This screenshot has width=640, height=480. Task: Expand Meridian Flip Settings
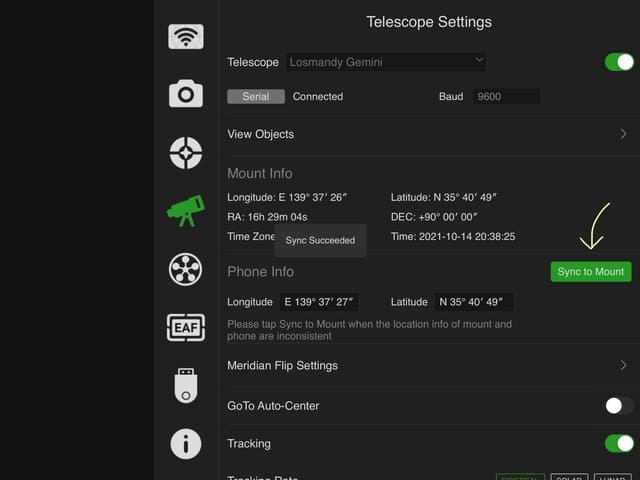(x=428, y=365)
